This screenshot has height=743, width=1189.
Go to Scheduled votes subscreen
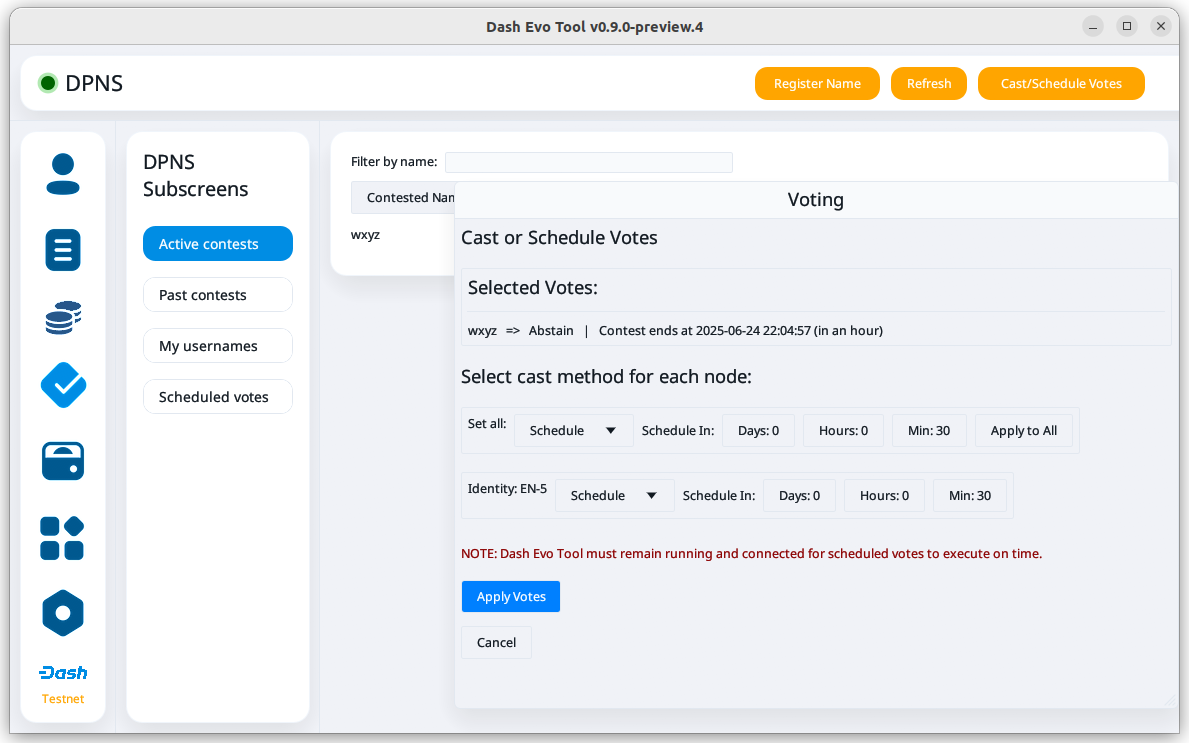click(218, 397)
